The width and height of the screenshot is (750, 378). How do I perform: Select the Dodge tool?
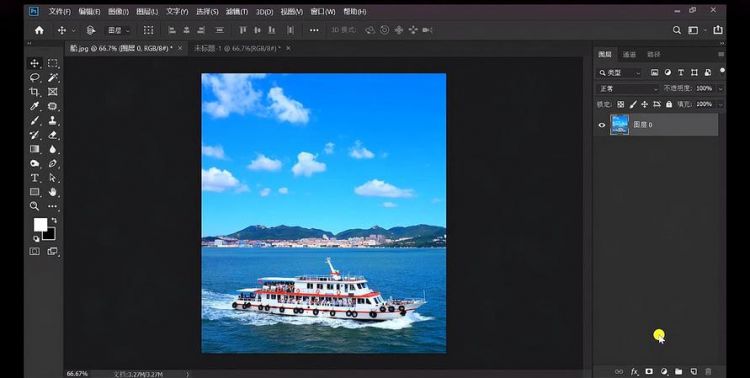(x=34, y=164)
